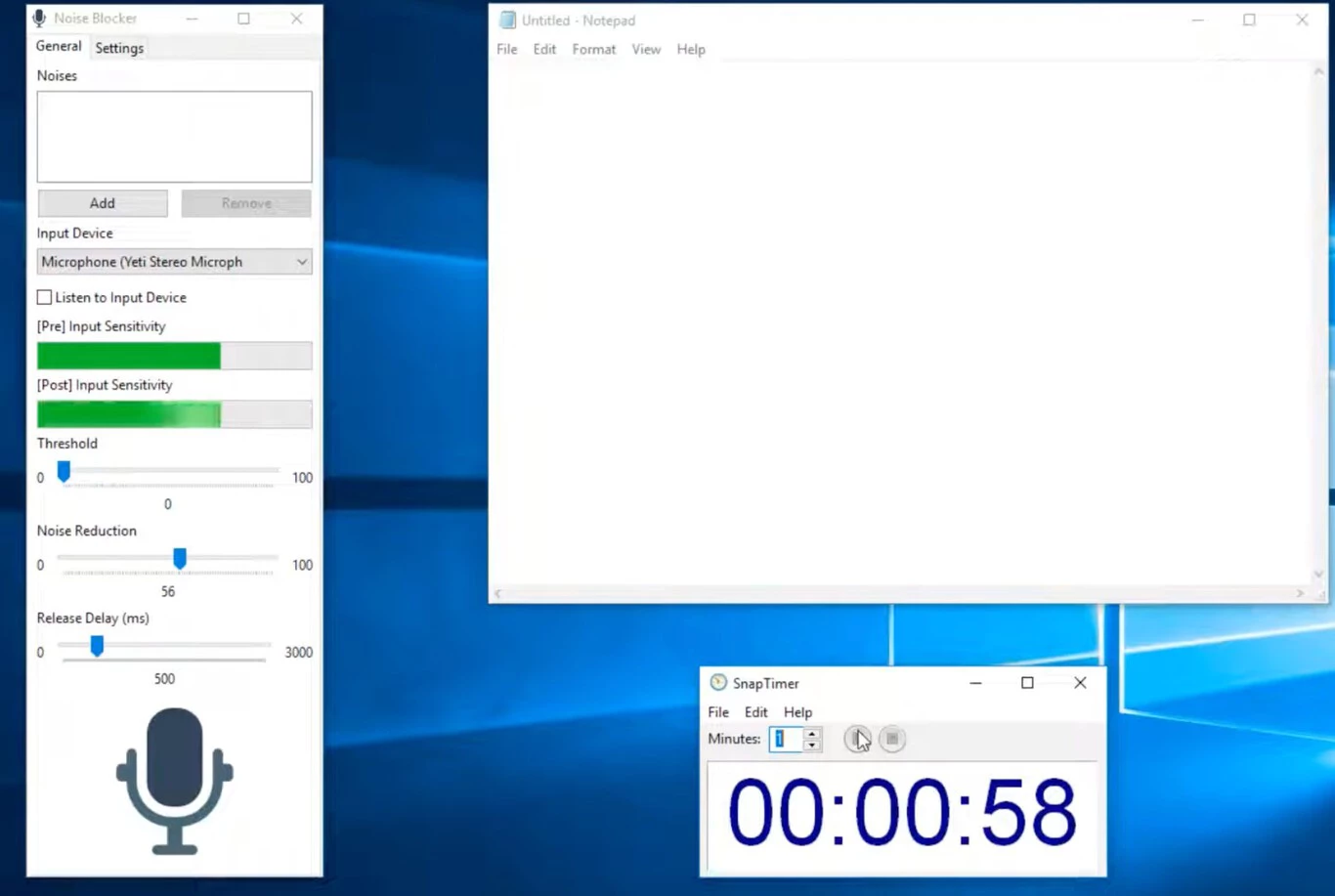1335x896 pixels.
Task: Open the Help menu in SnapTimer
Action: [x=797, y=712]
